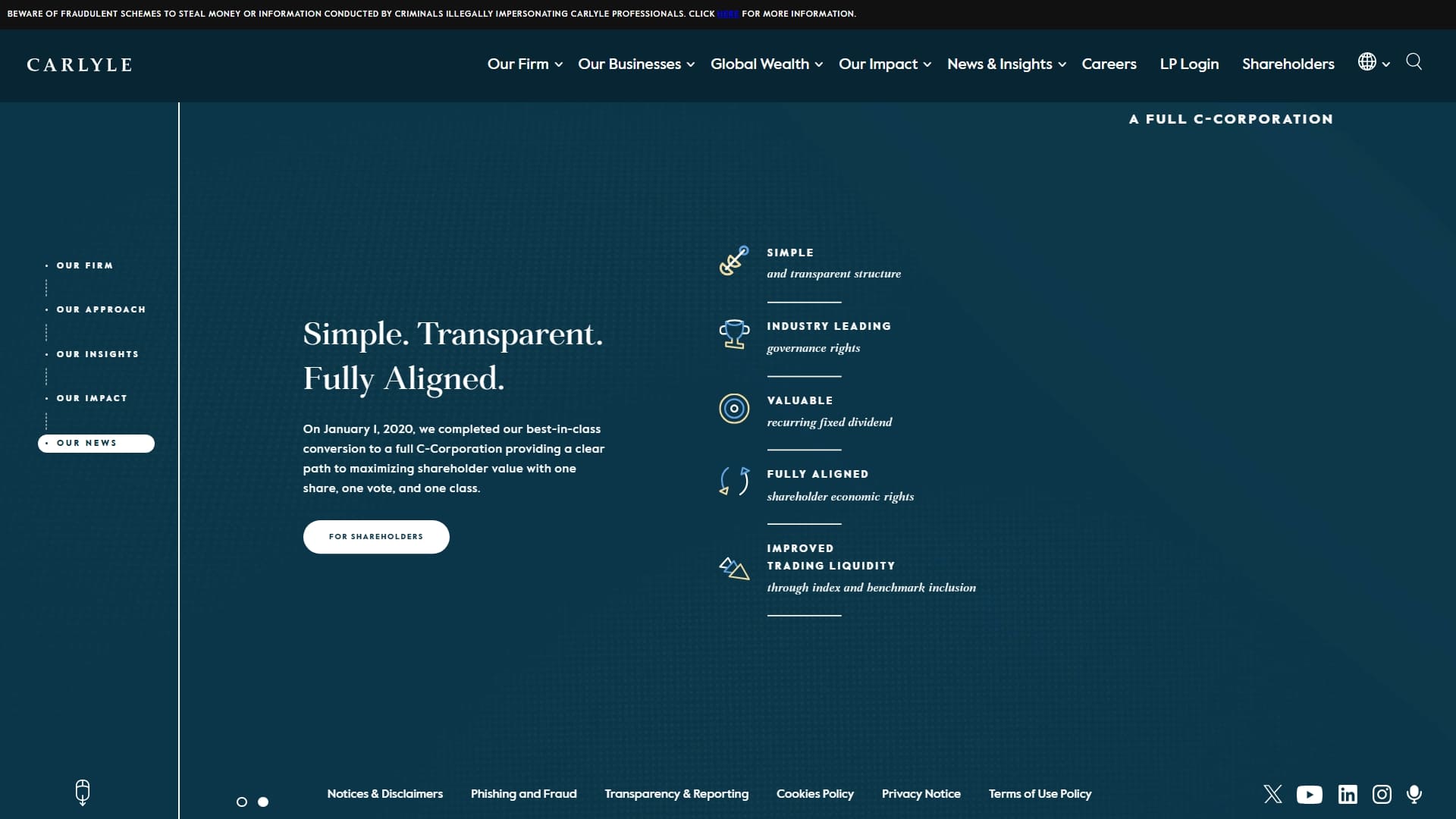Select the first slide indicator dot

[242, 802]
